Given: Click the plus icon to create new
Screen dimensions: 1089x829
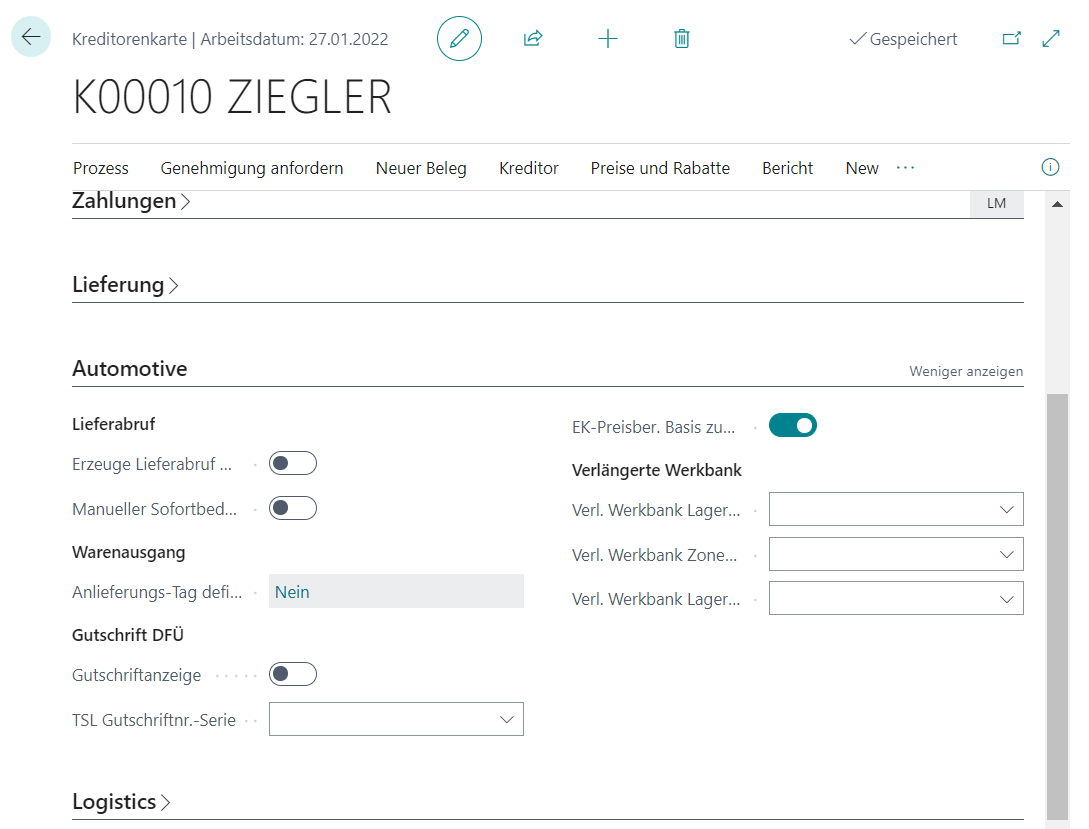Looking at the screenshot, I should click(607, 39).
